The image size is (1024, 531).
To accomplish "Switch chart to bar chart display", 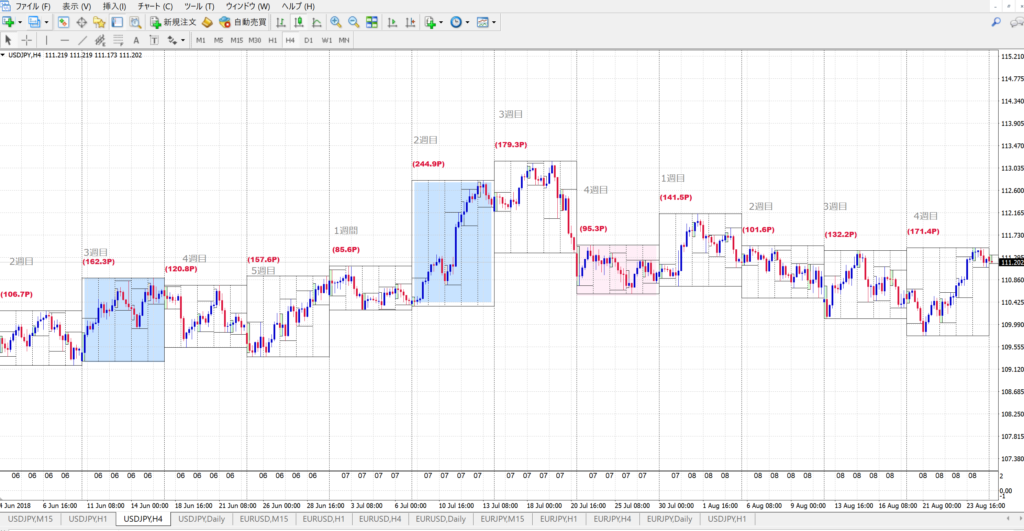I will [x=281, y=22].
